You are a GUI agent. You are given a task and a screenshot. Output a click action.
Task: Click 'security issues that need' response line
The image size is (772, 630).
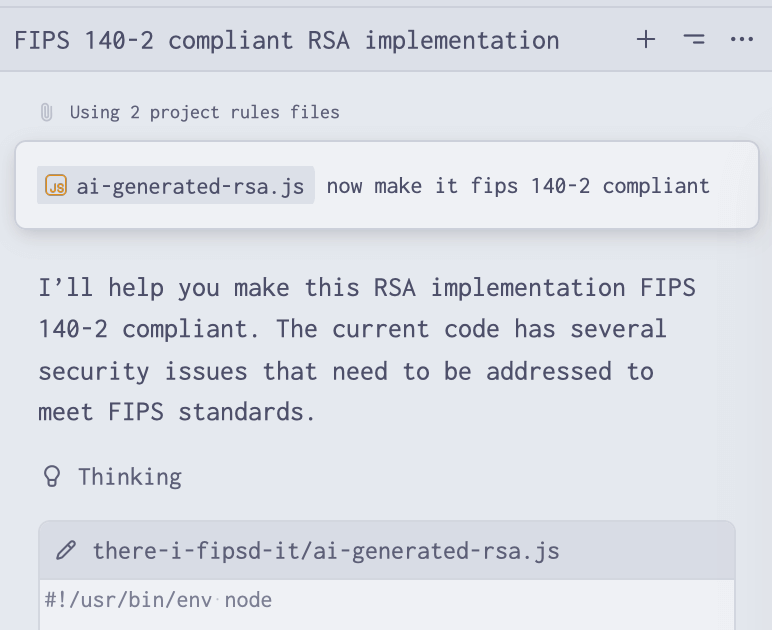pos(346,371)
